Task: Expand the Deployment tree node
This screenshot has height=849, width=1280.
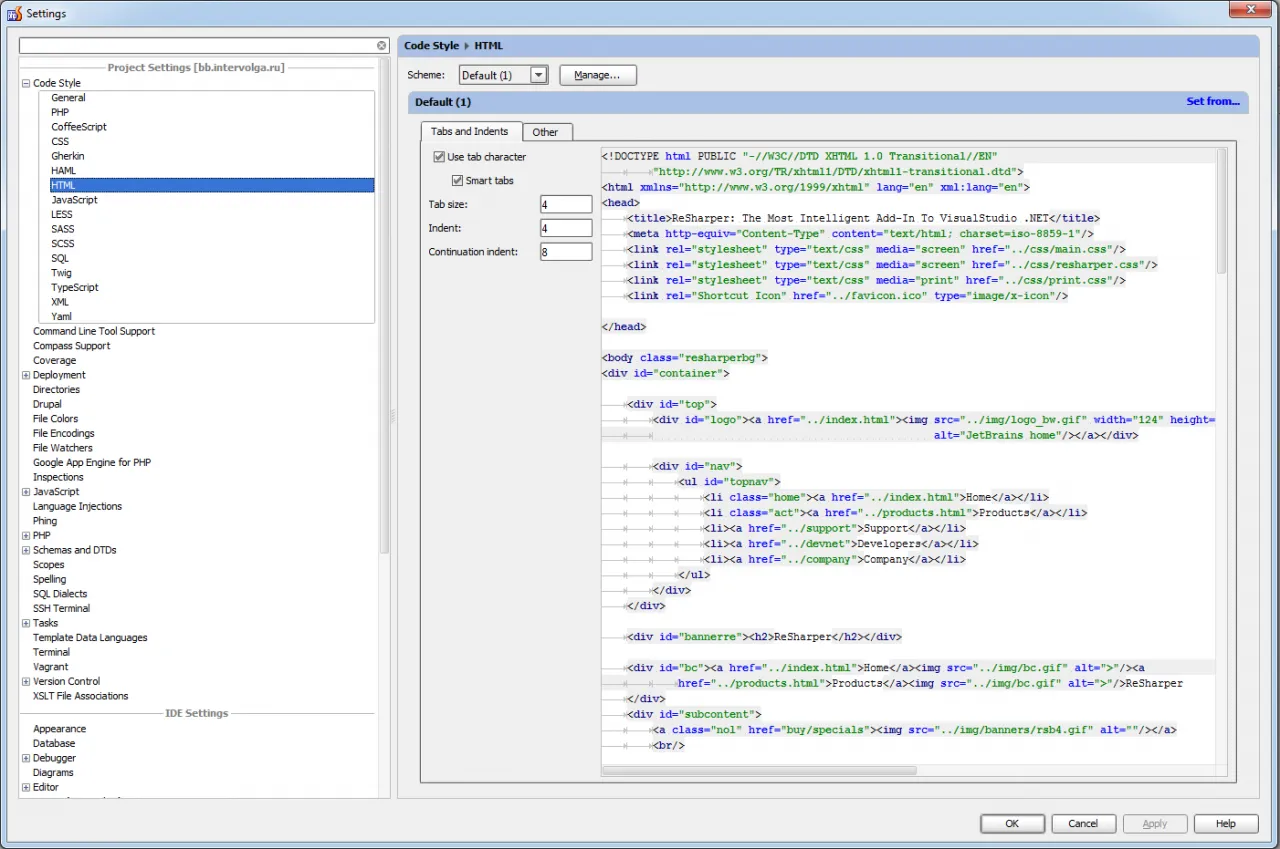Action: pyautogui.click(x=26, y=375)
